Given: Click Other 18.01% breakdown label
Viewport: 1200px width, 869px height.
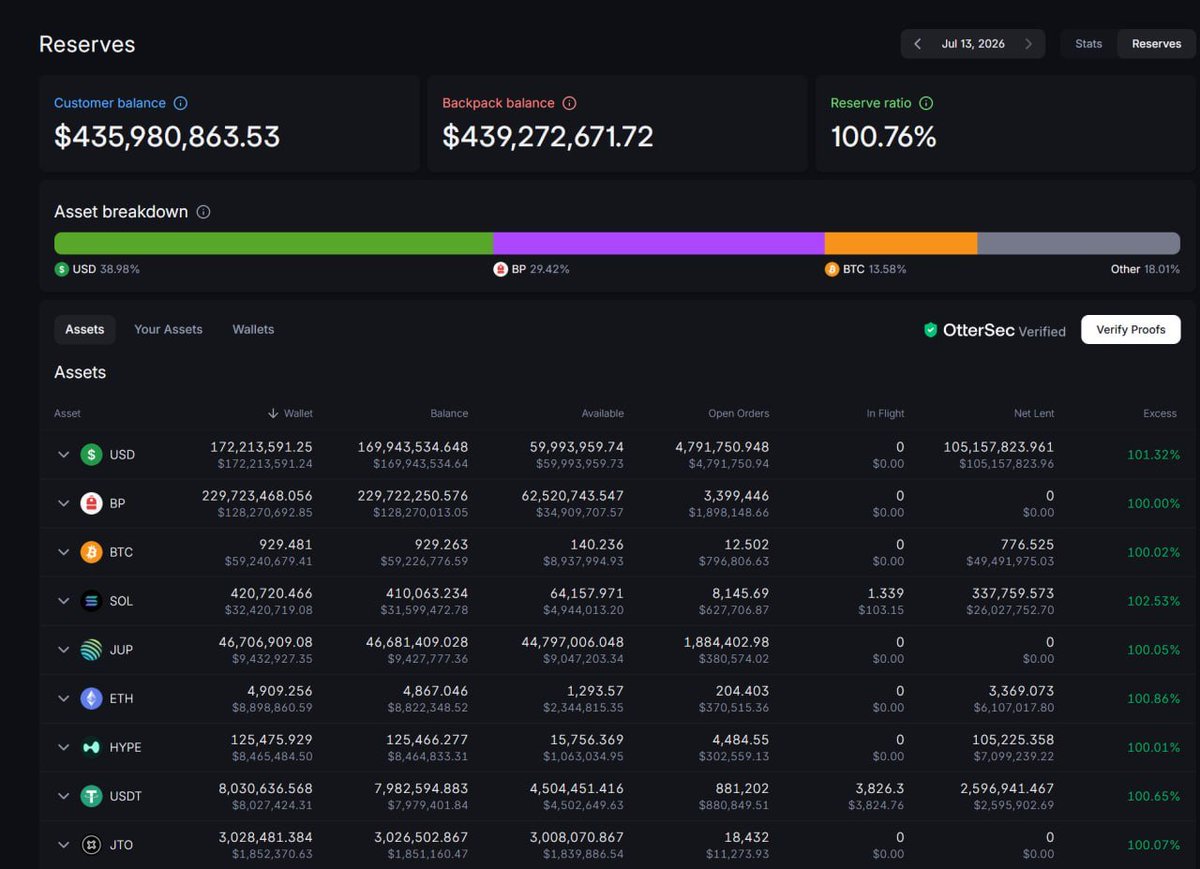Looking at the screenshot, I should [1145, 269].
